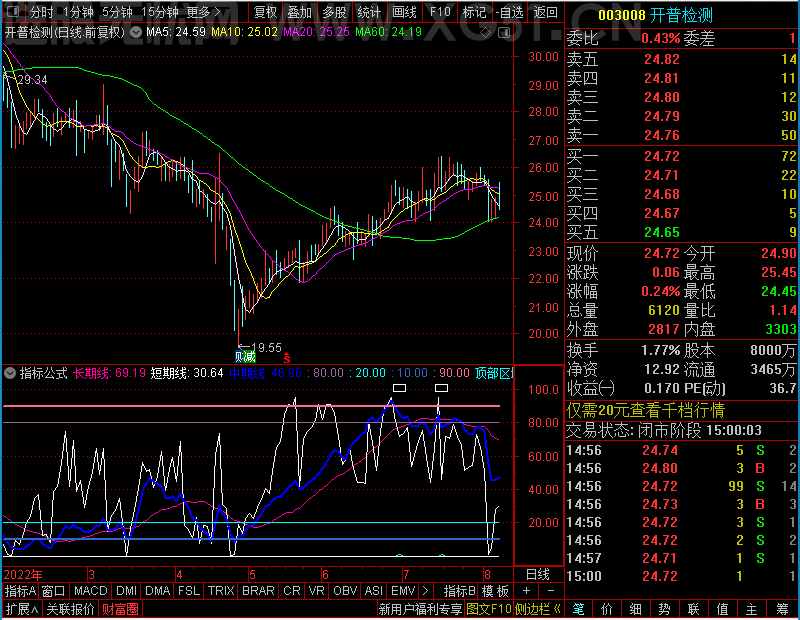
Task: Activate the 画线 drawing tool
Action: click(405, 12)
